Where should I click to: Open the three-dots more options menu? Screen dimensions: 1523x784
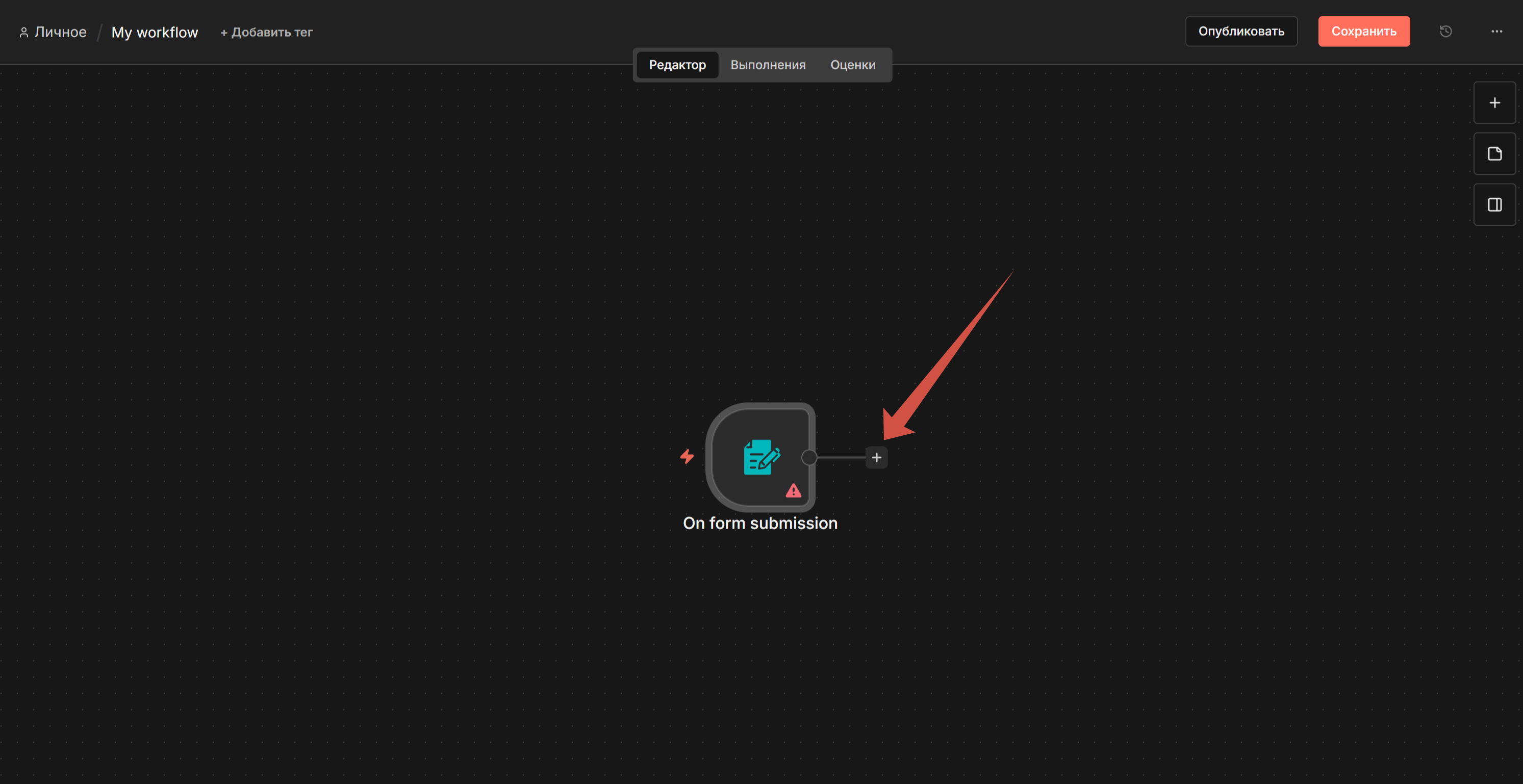1496,31
